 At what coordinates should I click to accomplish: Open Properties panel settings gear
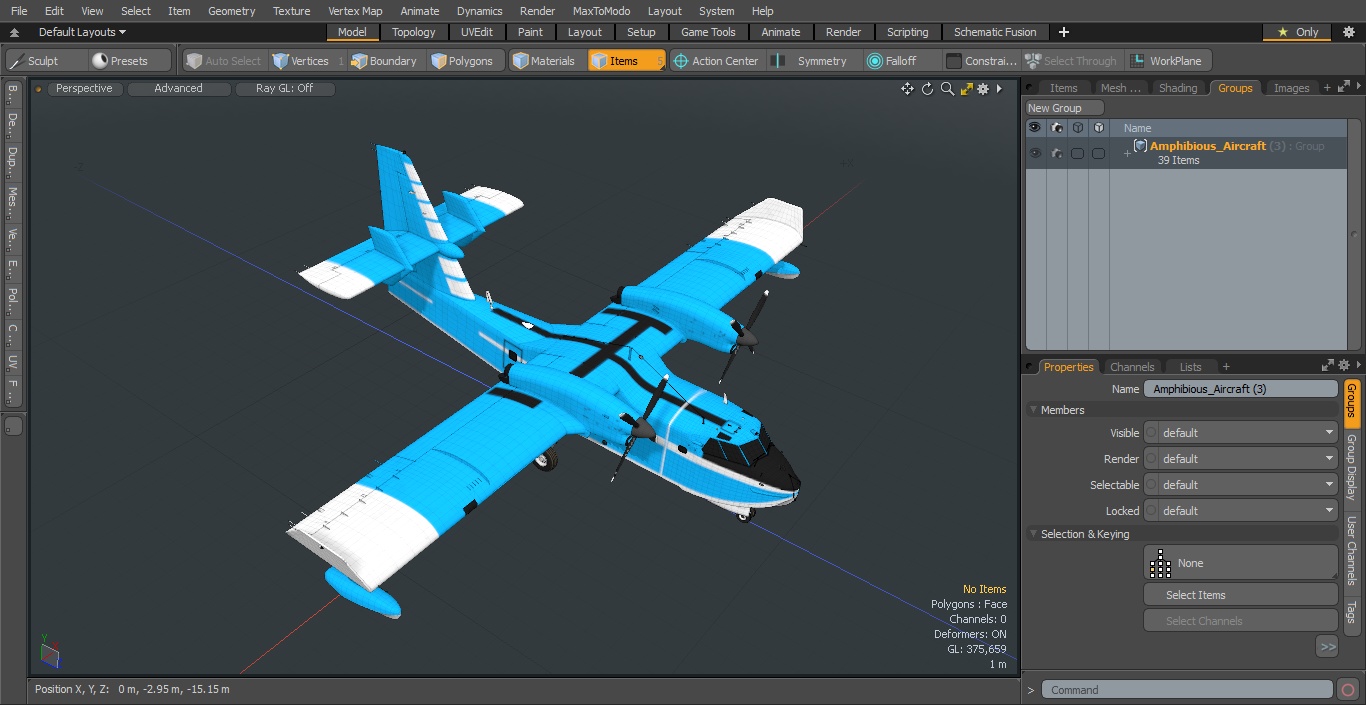(1344, 366)
